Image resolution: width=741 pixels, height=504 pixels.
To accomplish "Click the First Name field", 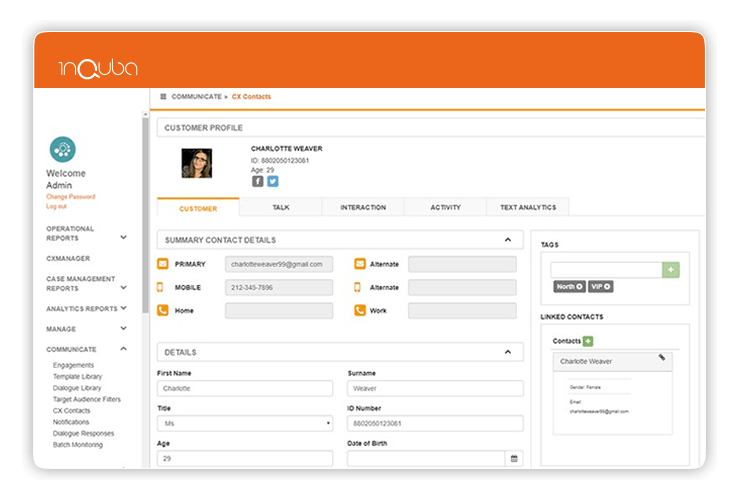I will pos(245,388).
